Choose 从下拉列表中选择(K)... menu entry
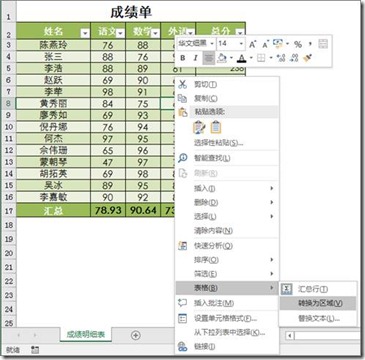The image size is (365, 360). click(x=227, y=332)
